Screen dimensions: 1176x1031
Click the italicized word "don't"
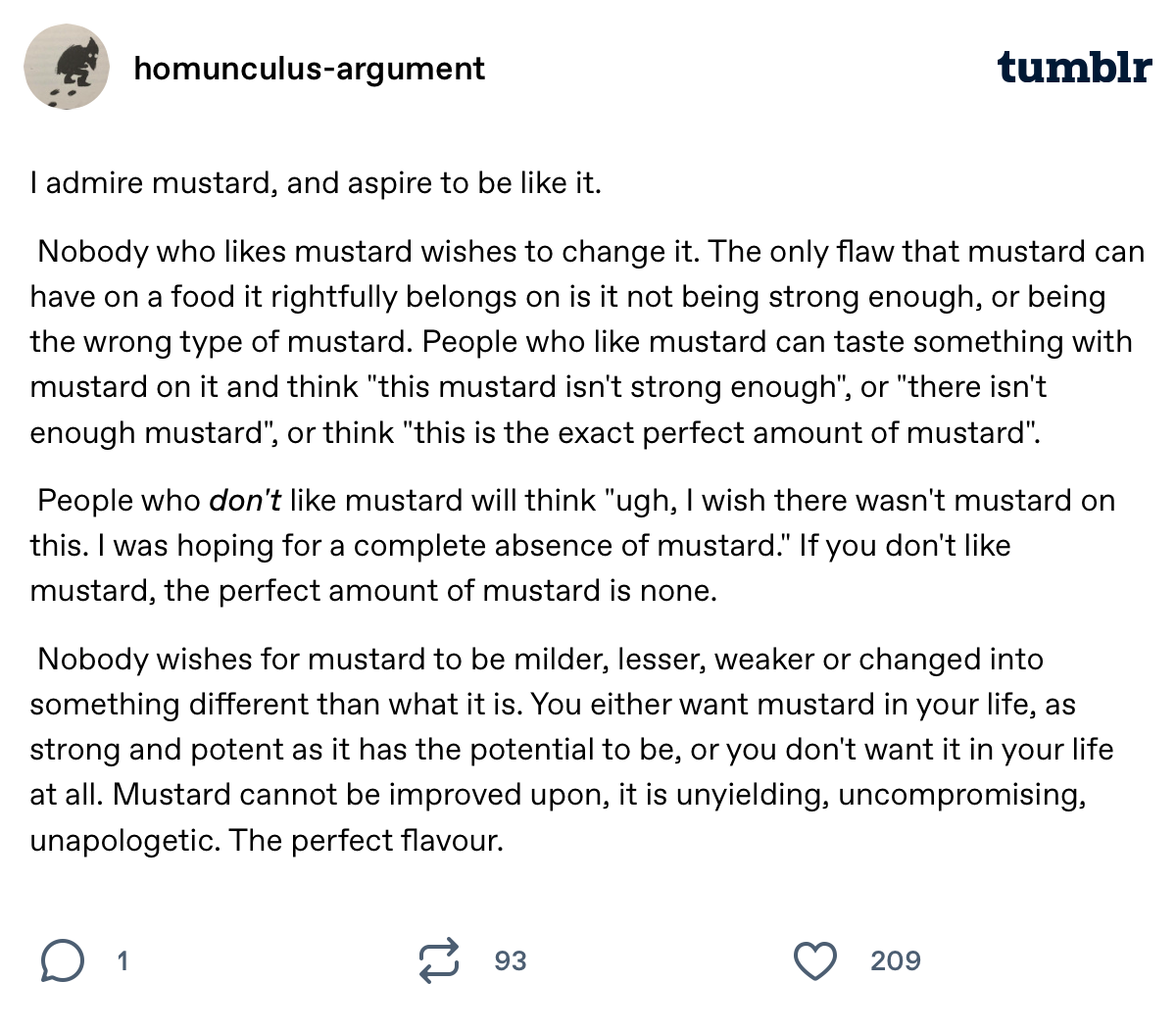coord(246,501)
